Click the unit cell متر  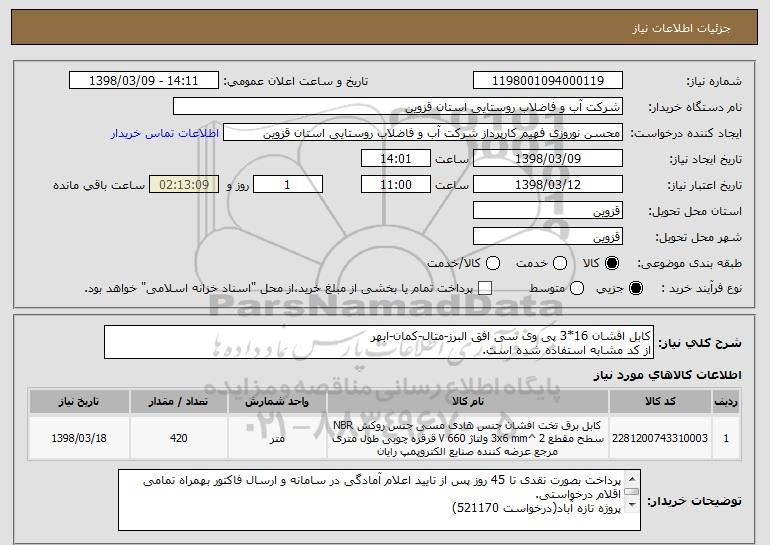(277, 438)
